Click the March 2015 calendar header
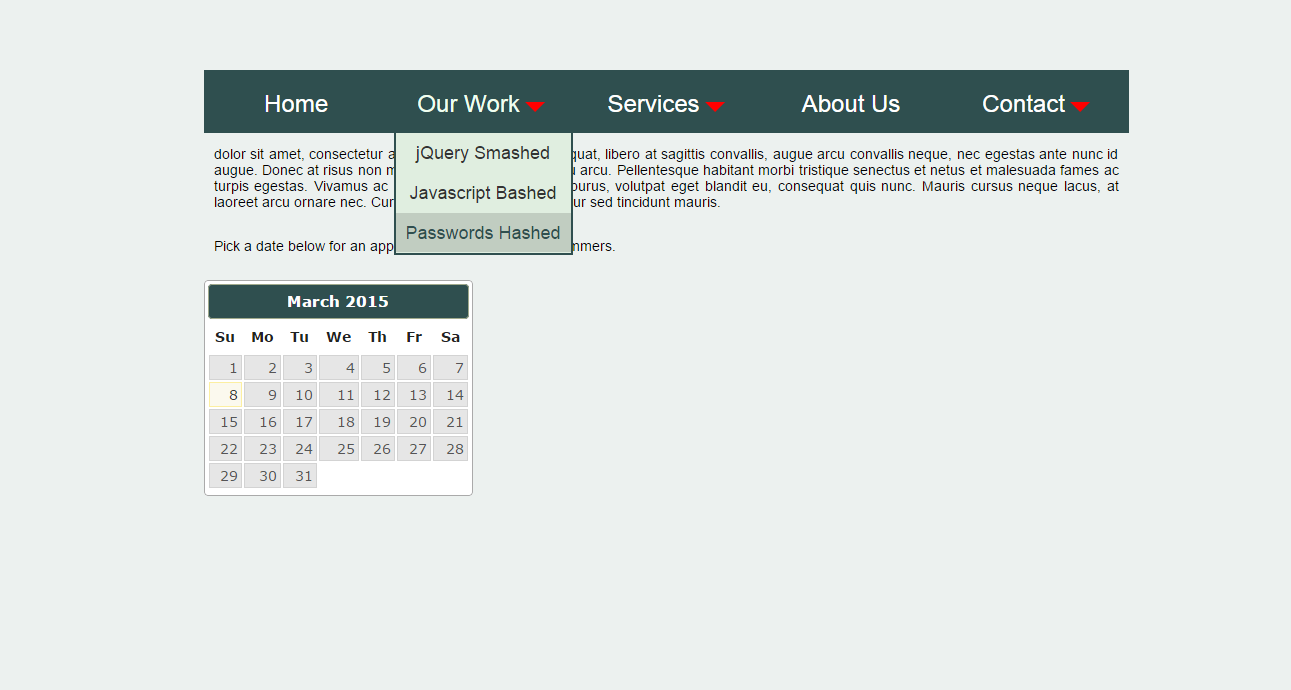This screenshot has height=690, width=1291. 338,301
